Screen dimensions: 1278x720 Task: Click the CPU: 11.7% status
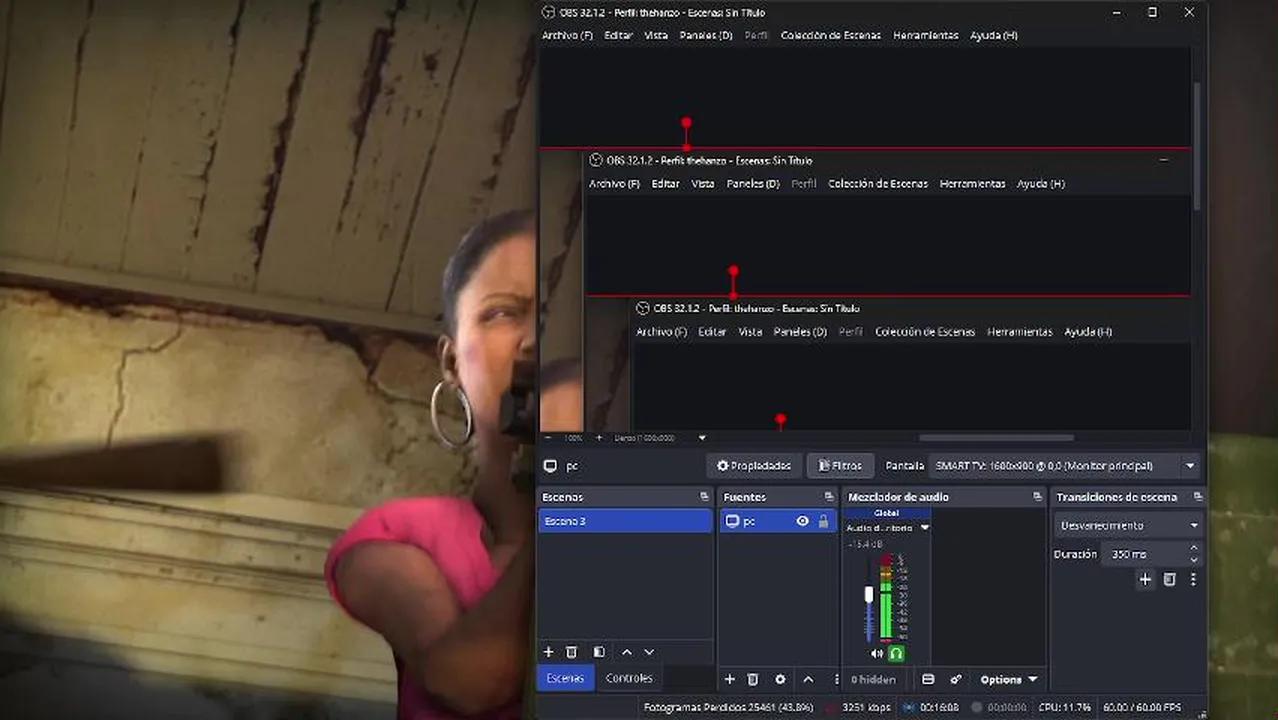pos(1065,708)
